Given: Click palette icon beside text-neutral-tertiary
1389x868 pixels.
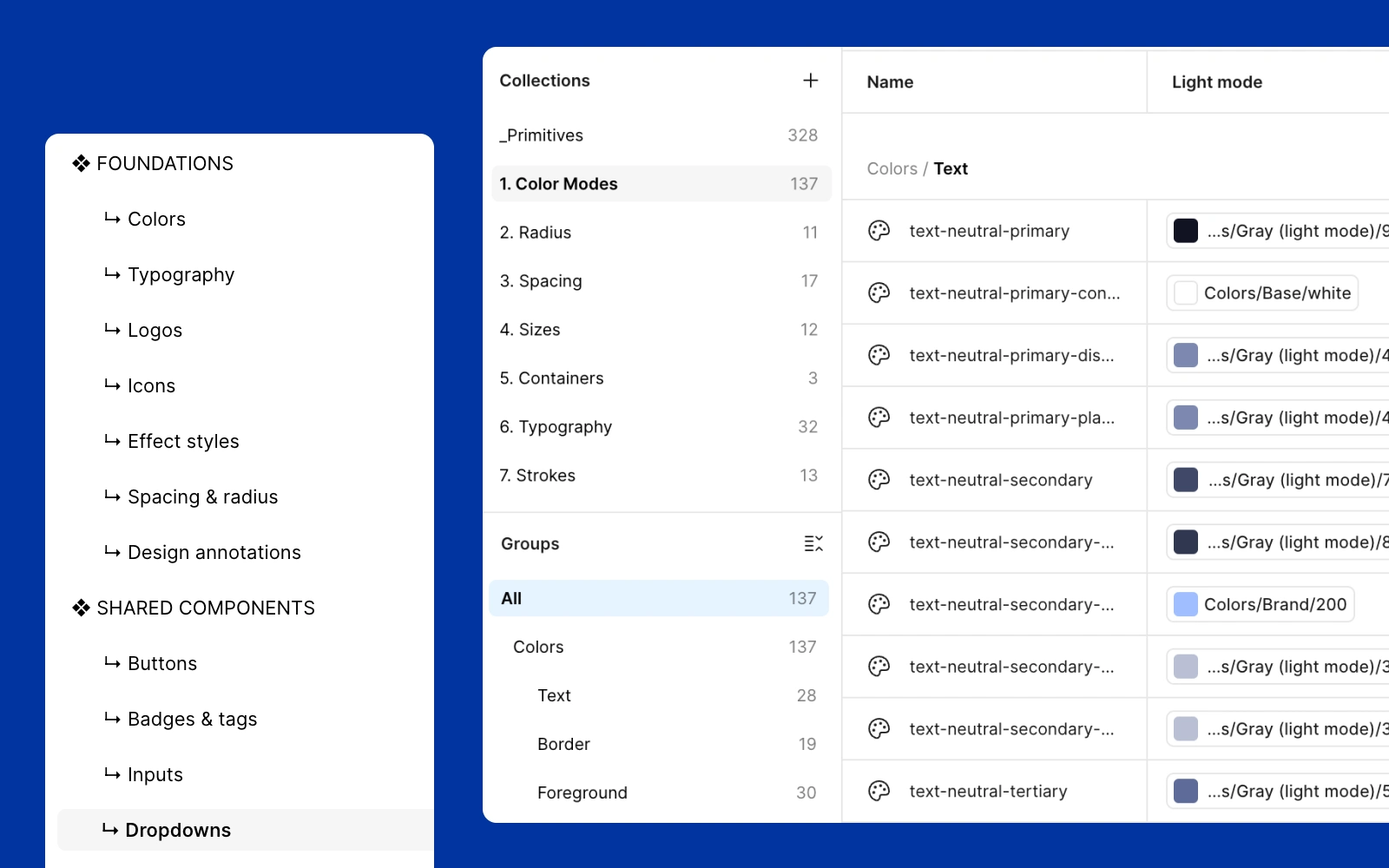Looking at the screenshot, I should [x=879, y=791].
